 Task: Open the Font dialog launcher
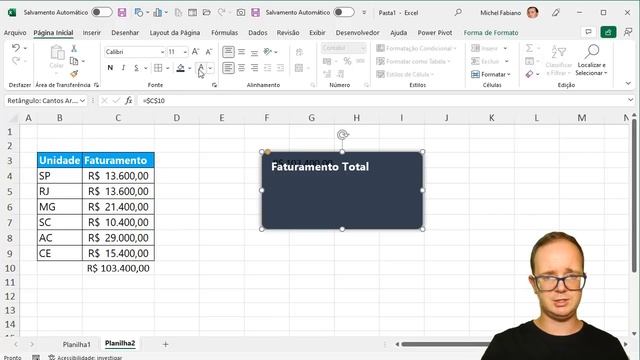click(x=214, y=85)
